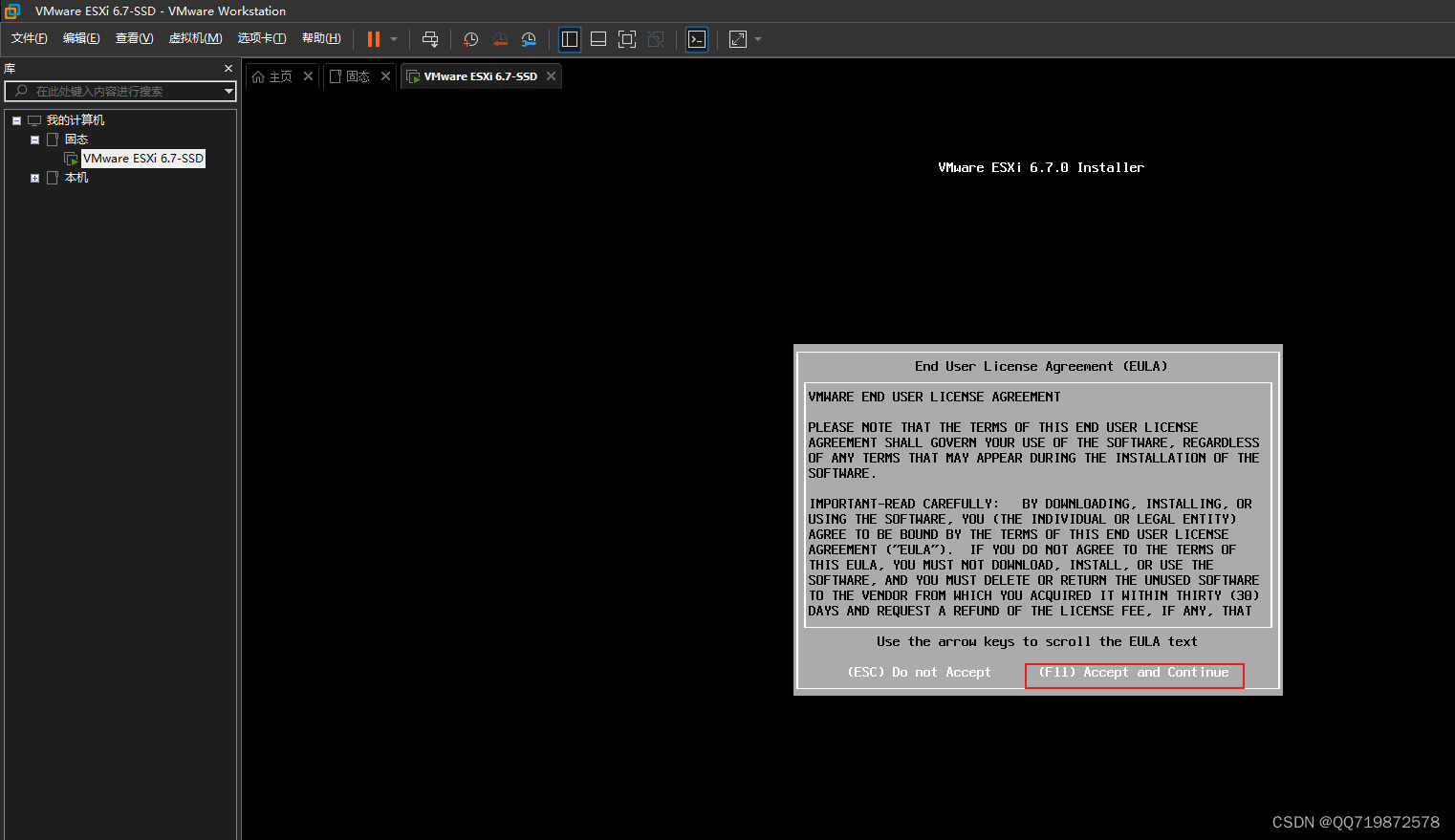This screenshot has width=1455, height=840.
Task: Revert the VM to the previous snapshot
Action: point(500,39)
